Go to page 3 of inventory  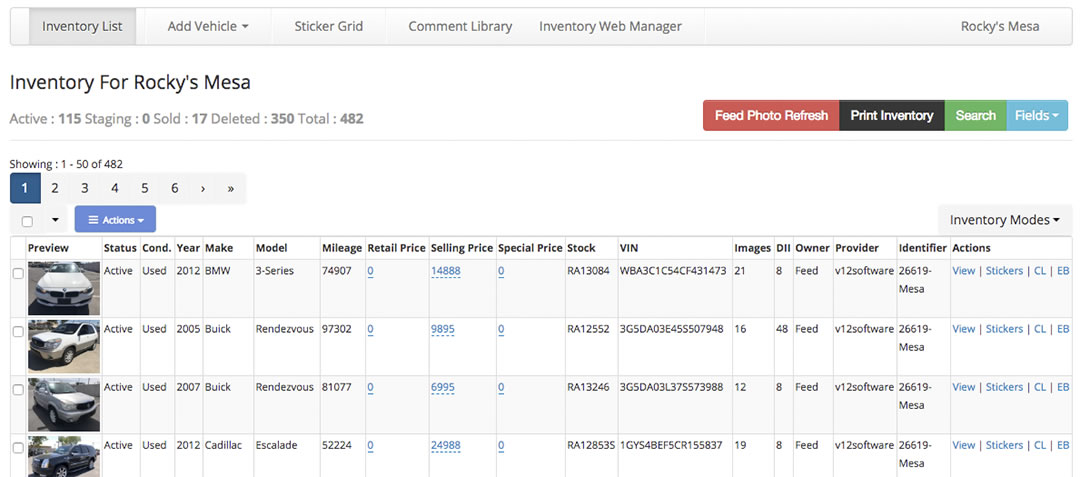pyautogui.click(x=85, y=188)
